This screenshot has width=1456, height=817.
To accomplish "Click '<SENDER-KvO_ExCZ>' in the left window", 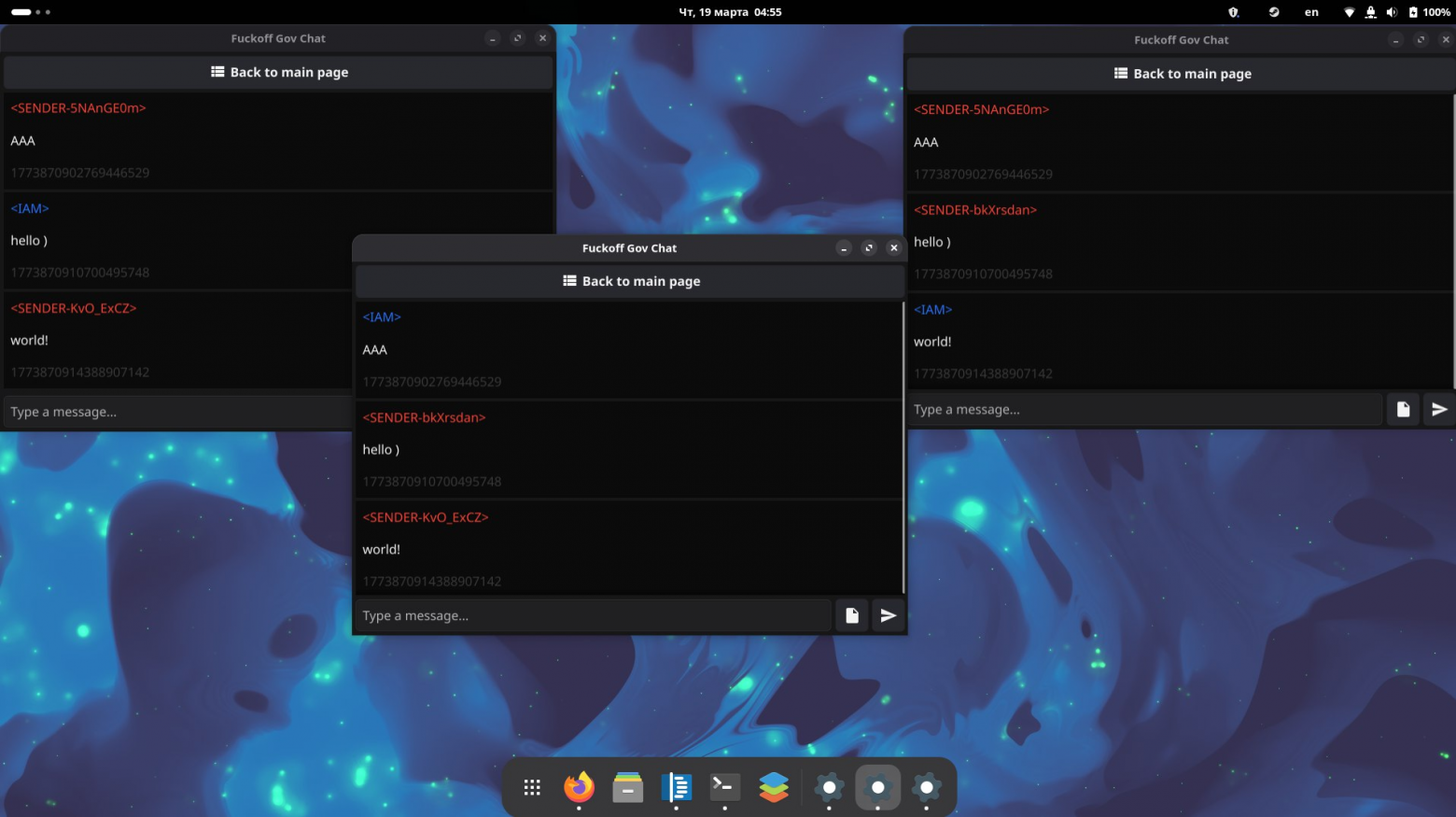I will coord(74,308).
